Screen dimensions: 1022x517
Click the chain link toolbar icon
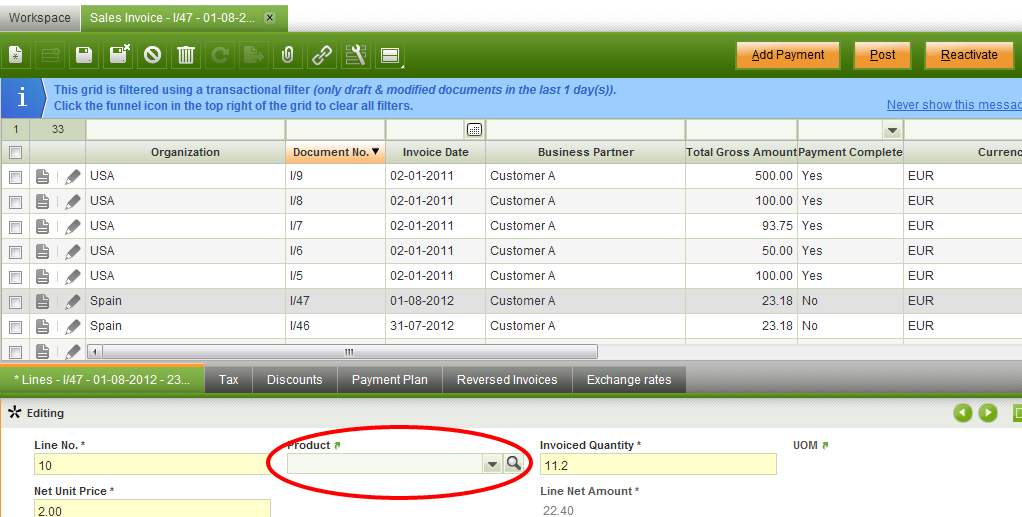(x=321, y=55)
